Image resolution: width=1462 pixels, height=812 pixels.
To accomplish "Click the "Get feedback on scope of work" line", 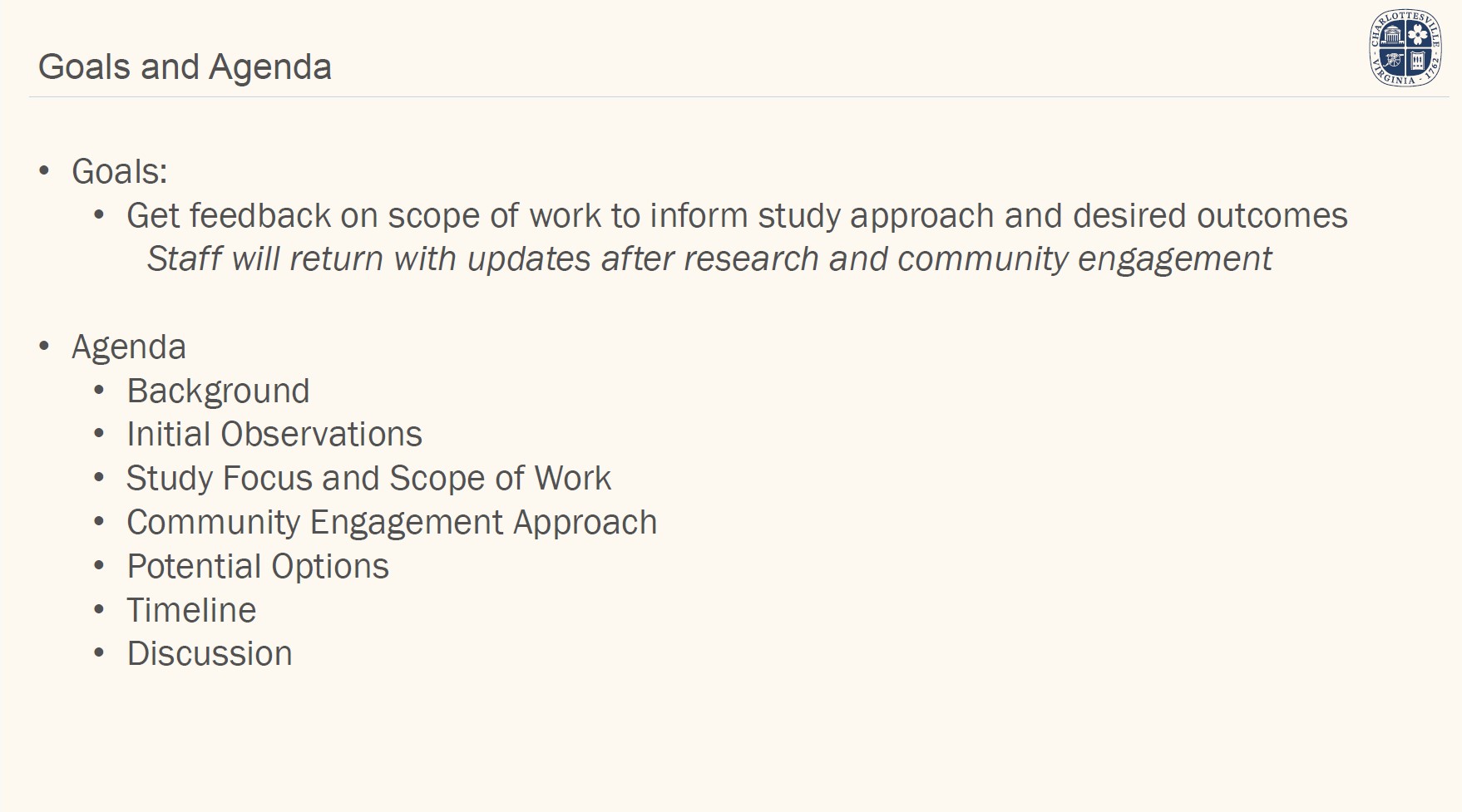I will [736, 216].
